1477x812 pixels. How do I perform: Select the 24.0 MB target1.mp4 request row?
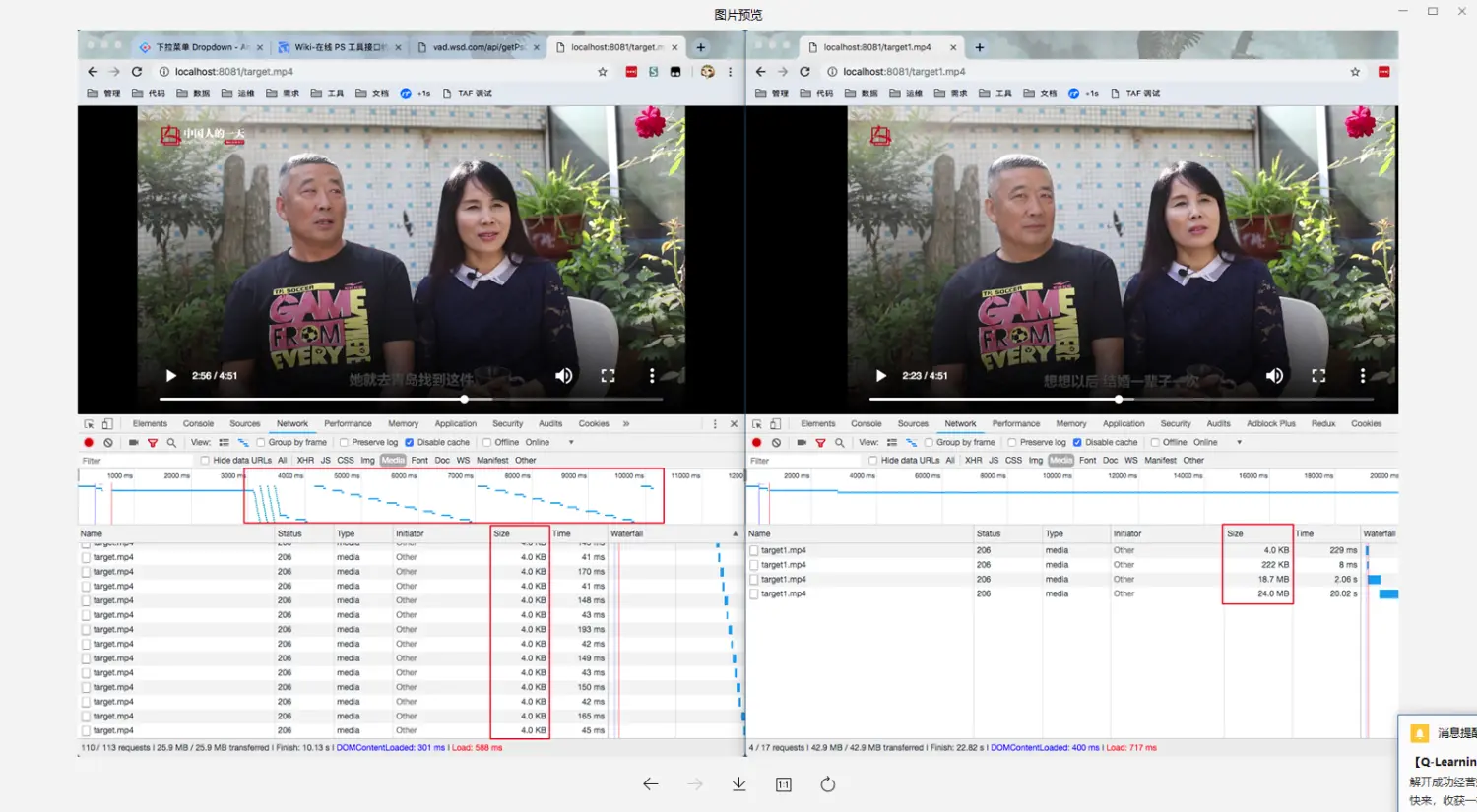pyautogui.click(x=1072, y=594)
